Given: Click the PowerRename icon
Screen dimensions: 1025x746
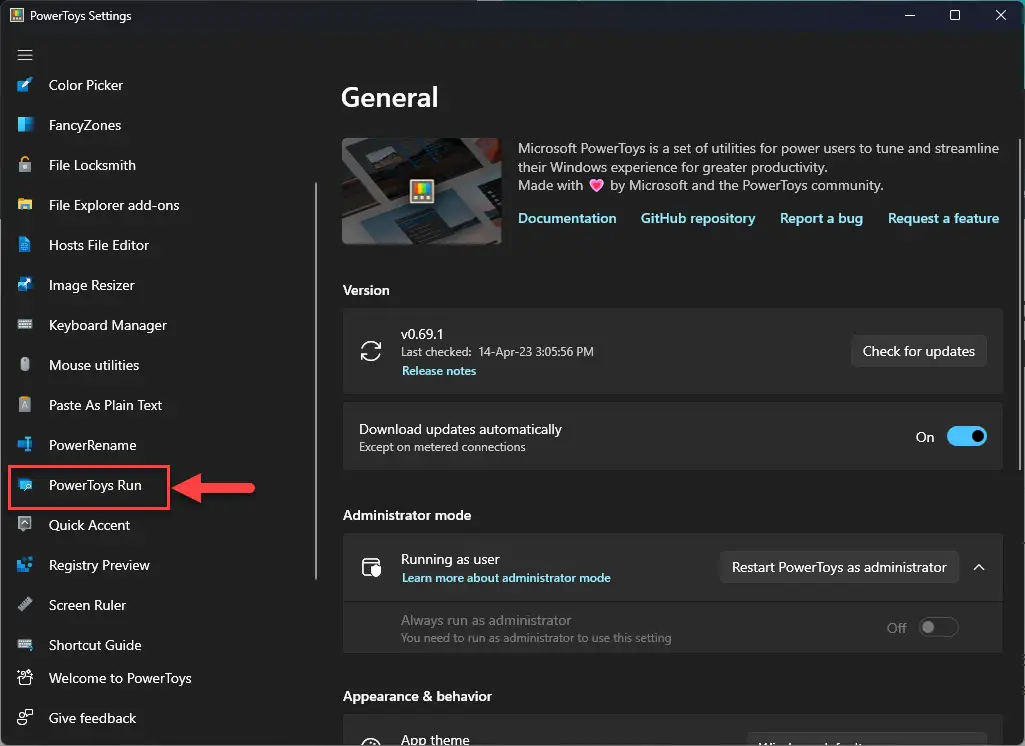Looking at the screenshot, I should (25, 445).
